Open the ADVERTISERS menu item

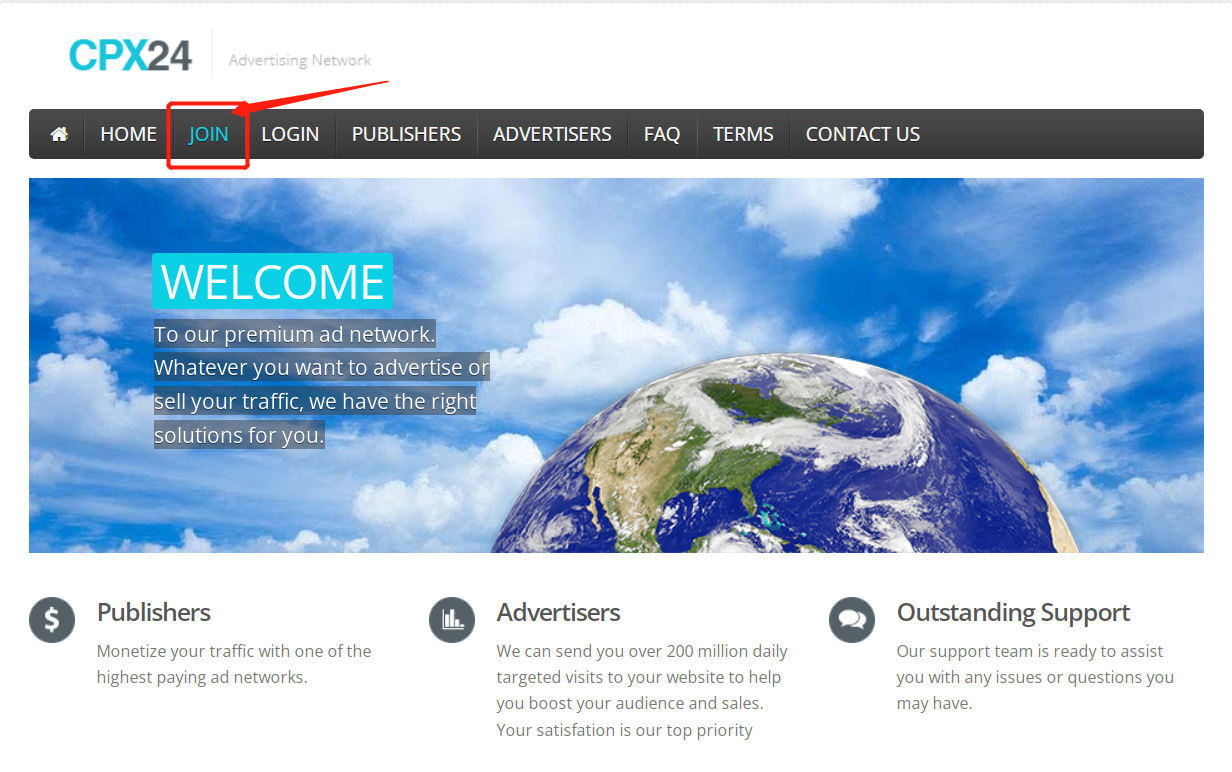click(x=552, y=134)
